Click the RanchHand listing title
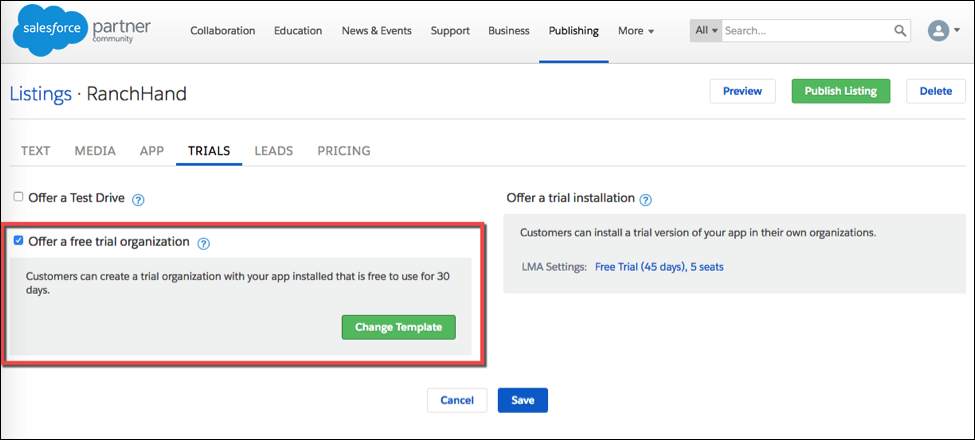The width and height of the screenshot is (975, 440). tap(136, 94)
